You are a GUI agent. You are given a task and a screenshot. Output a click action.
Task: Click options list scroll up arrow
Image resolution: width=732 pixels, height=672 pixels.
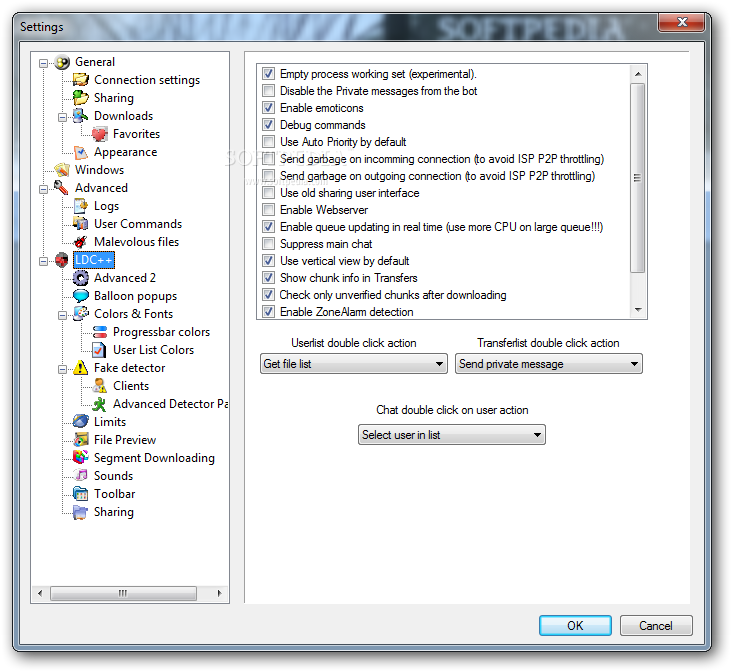click(x=638, y=74)
